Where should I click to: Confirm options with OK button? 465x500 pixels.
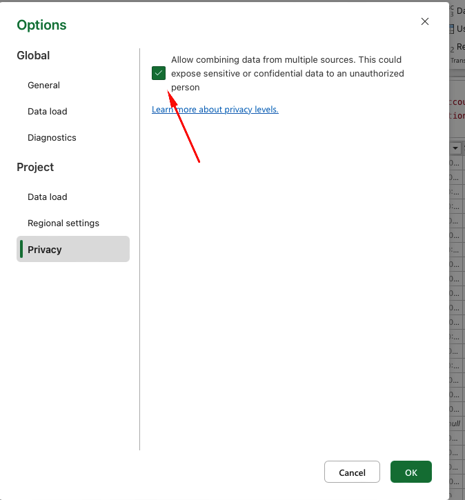click(411, 472)
